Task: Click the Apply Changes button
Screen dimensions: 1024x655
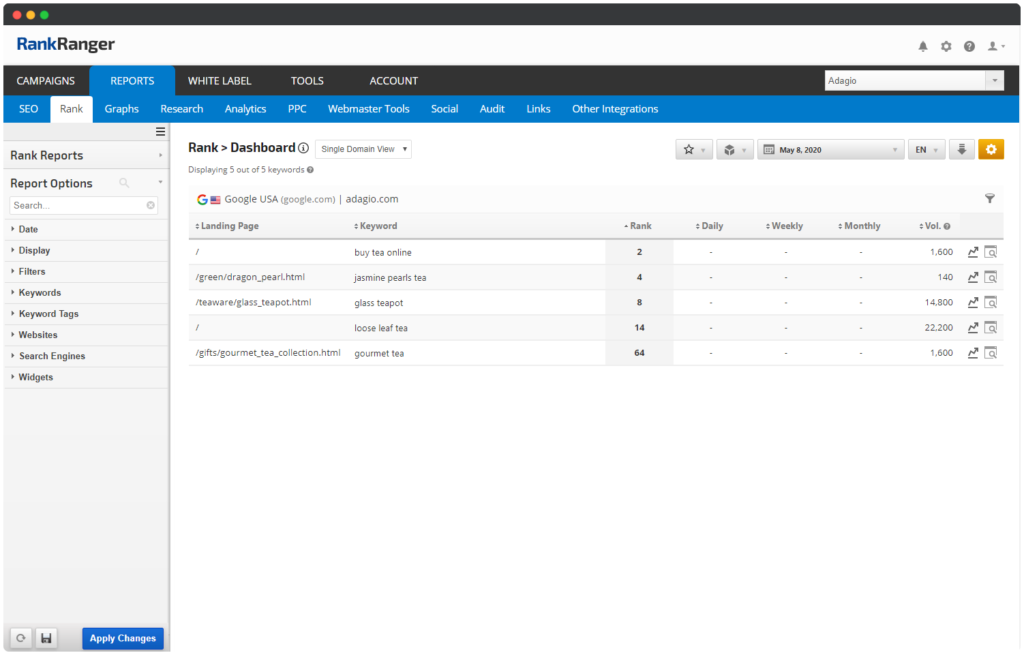Action: click(123, 638)
